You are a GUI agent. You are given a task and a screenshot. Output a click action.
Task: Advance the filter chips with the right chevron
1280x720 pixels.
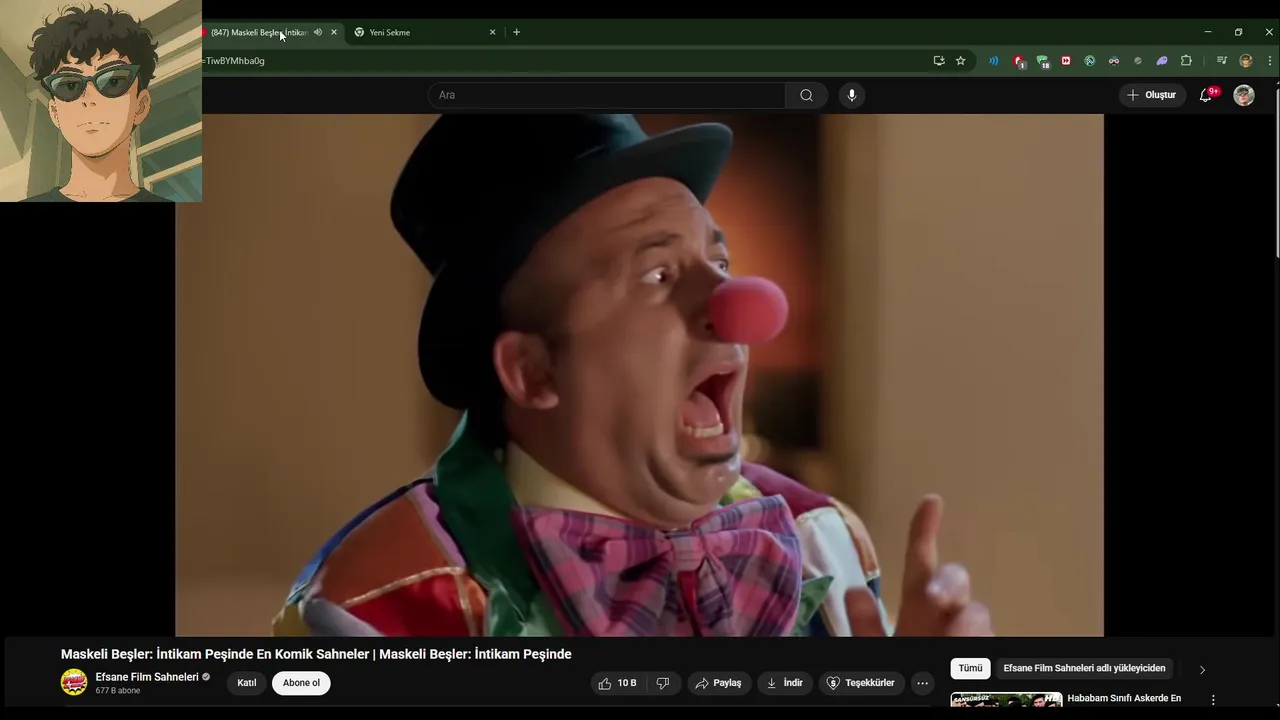pyautogui.click(x=1202, y=669)
